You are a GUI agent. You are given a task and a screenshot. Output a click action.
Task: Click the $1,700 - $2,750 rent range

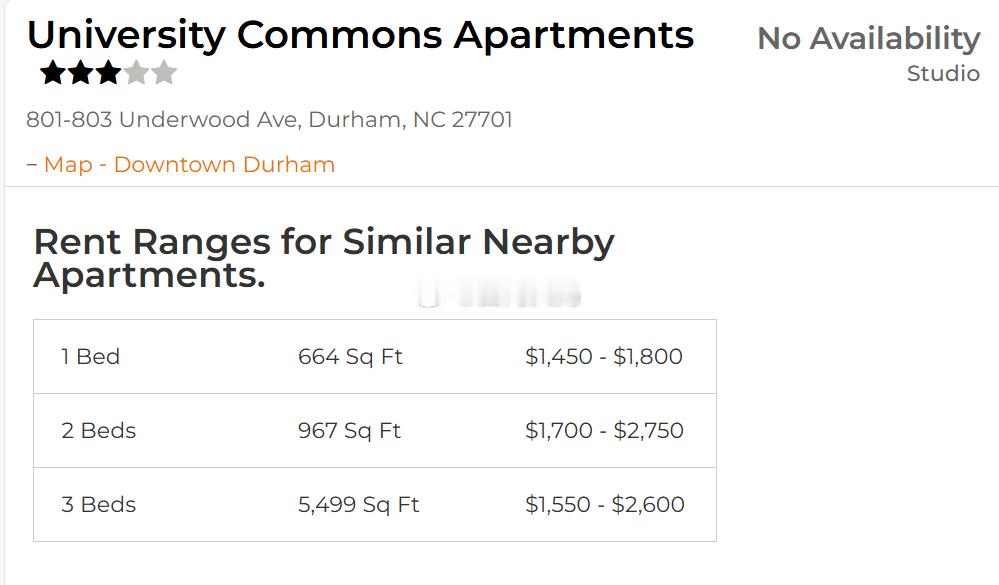[605, 431]
